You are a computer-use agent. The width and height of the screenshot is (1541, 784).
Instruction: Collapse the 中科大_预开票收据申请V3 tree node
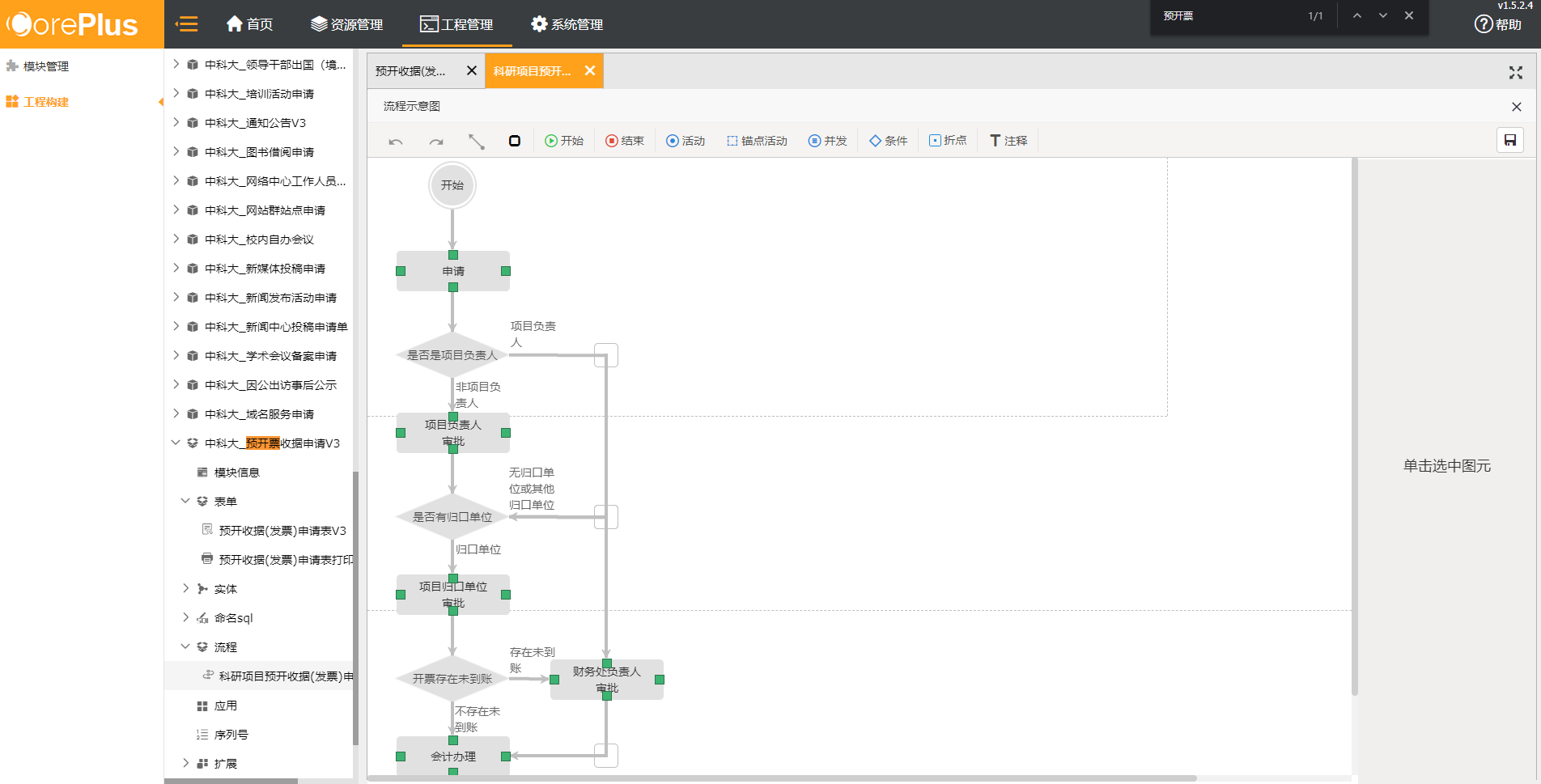(176, 443)
